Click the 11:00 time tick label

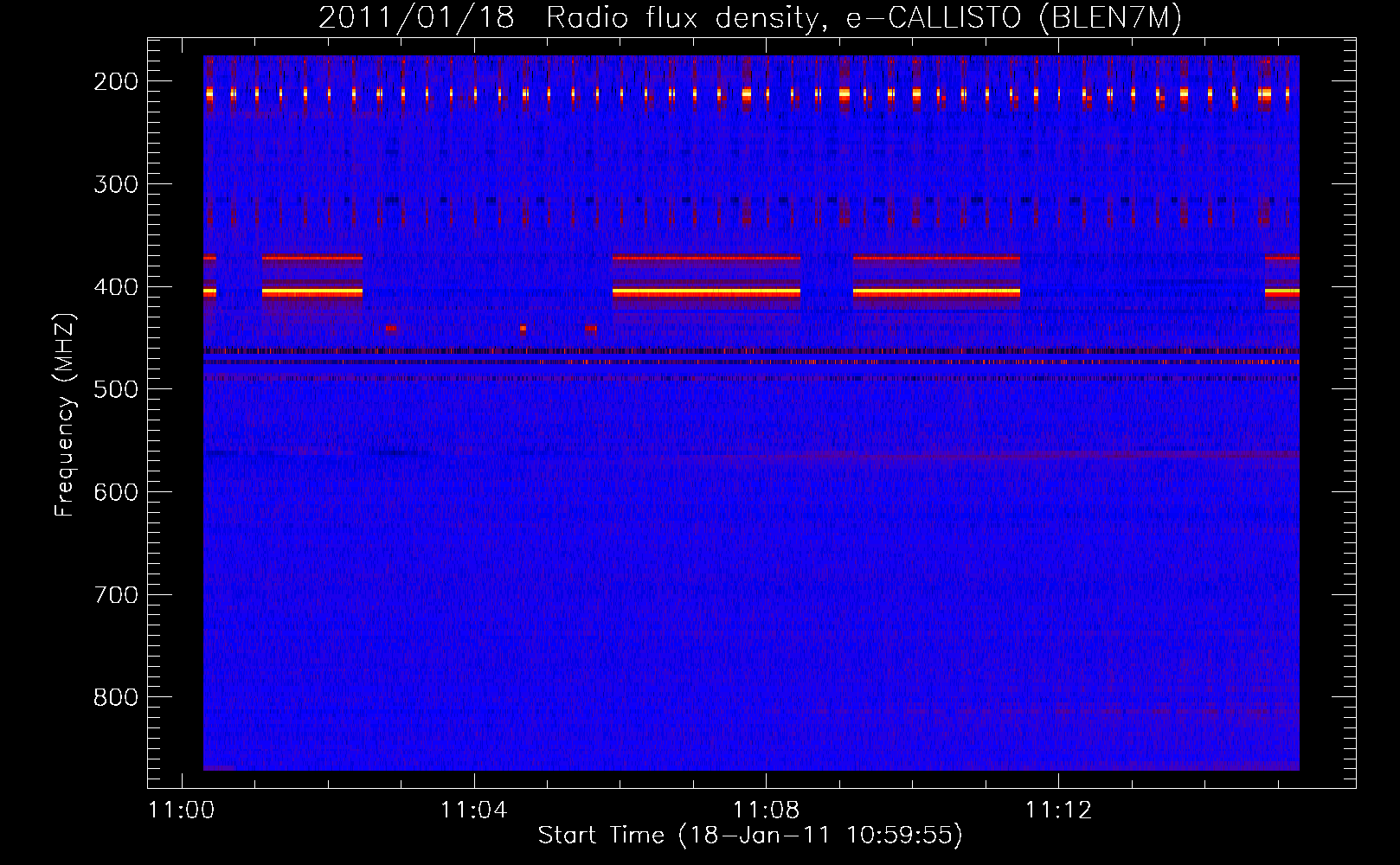(181, 810)
